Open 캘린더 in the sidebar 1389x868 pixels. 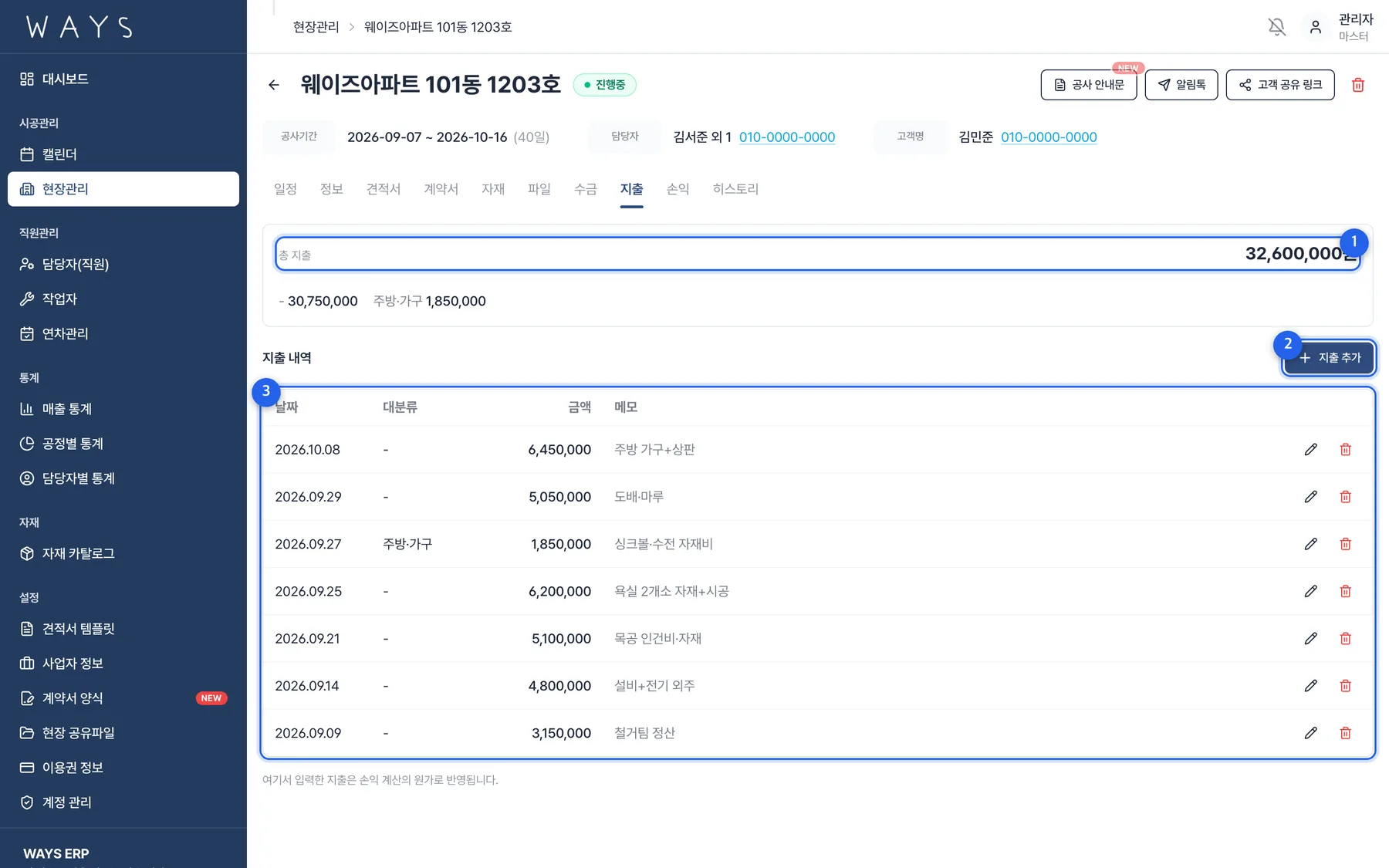123,154
